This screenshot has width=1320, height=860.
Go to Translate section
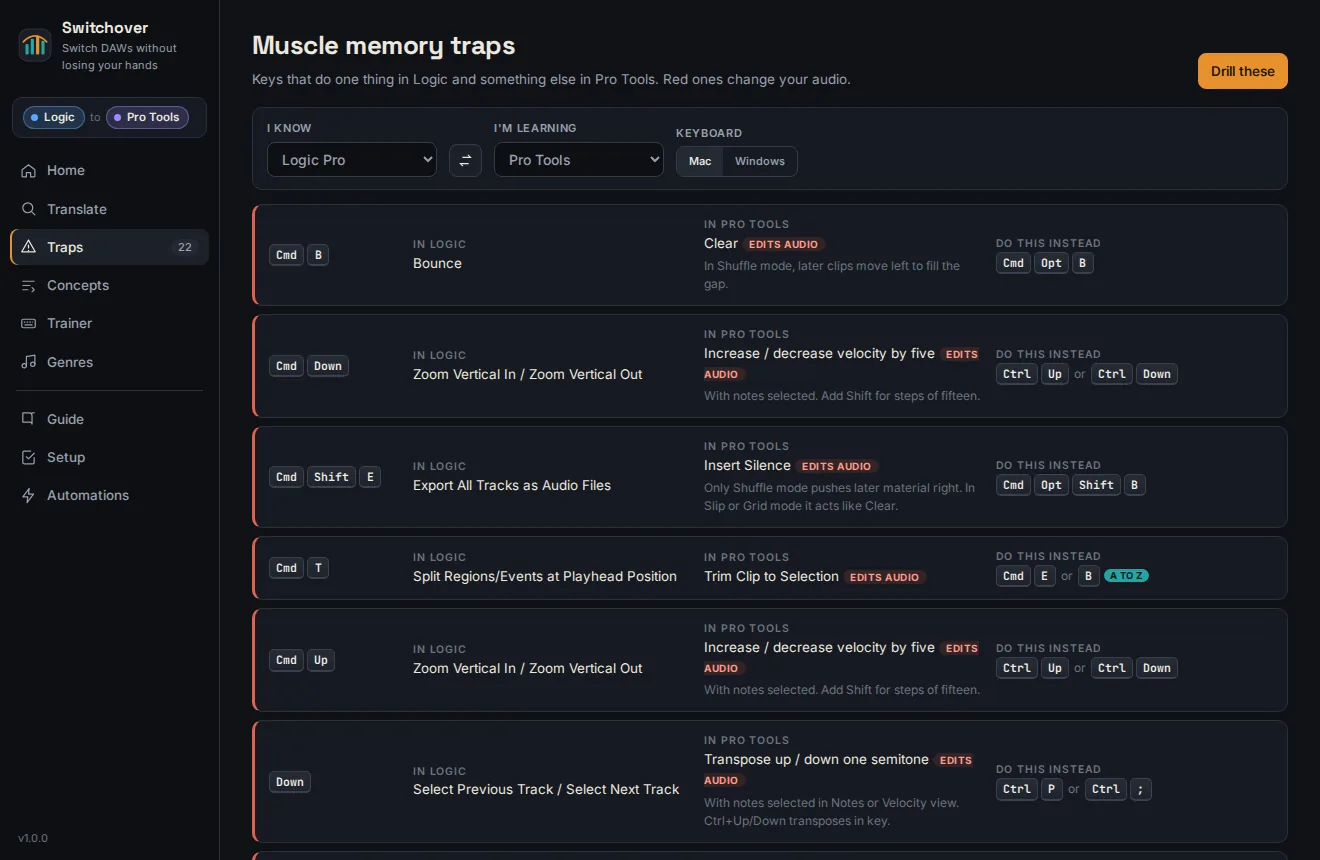click(x=109, y=209)
